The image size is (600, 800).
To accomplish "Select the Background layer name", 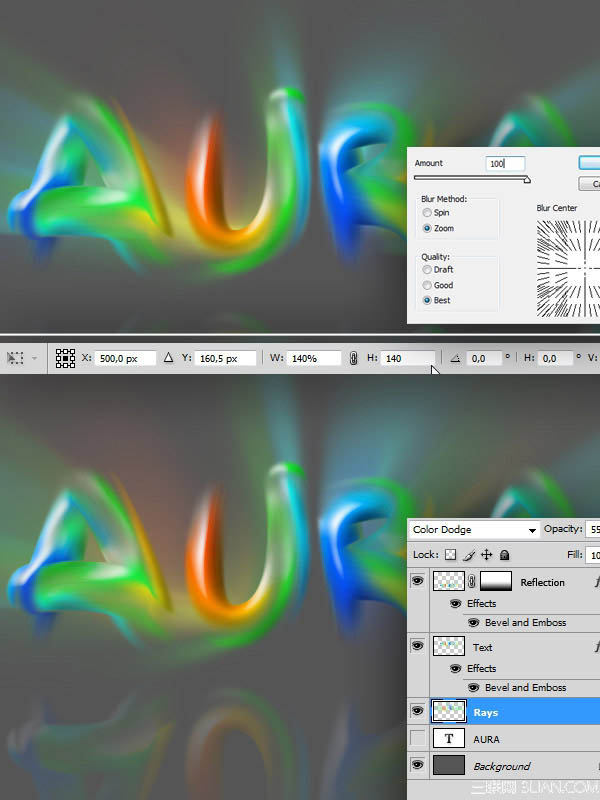I will point(502,766).
